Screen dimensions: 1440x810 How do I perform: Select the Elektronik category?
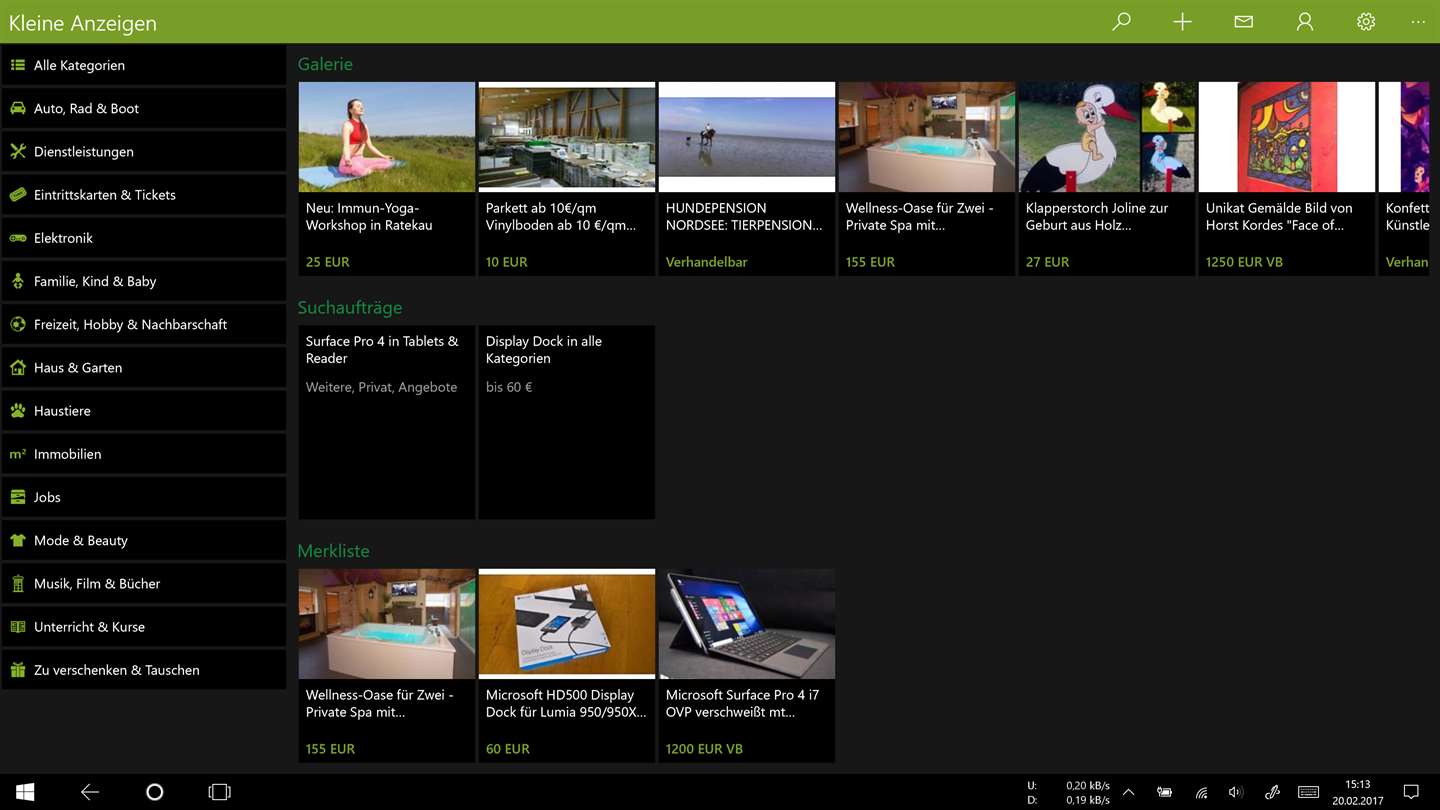[144, 238]
